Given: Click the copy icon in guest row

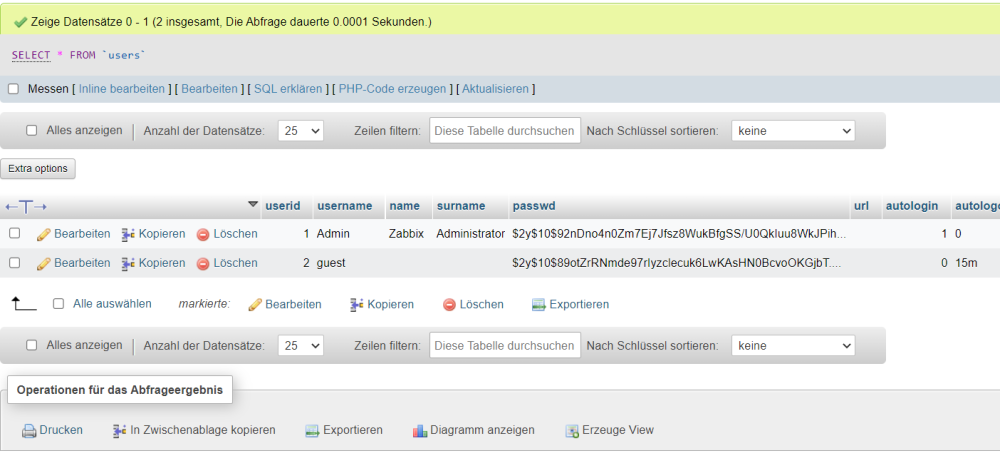Looking at the screenshot, I should (x=128, y=263).
